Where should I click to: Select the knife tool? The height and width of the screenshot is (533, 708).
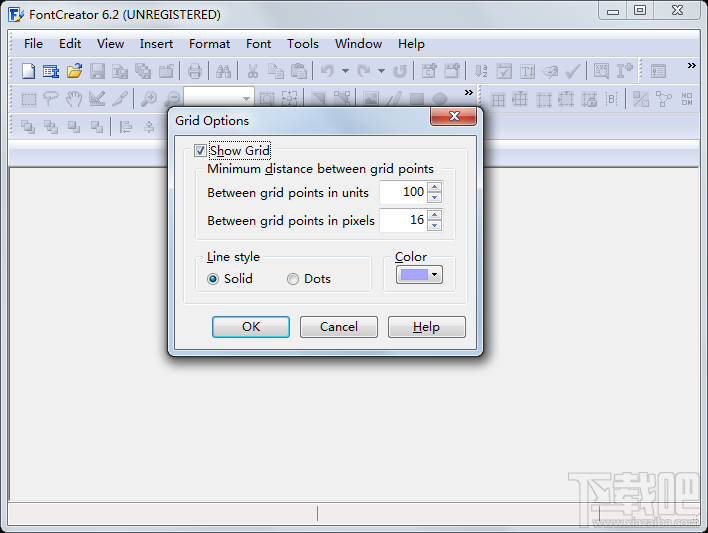(120, 99)
